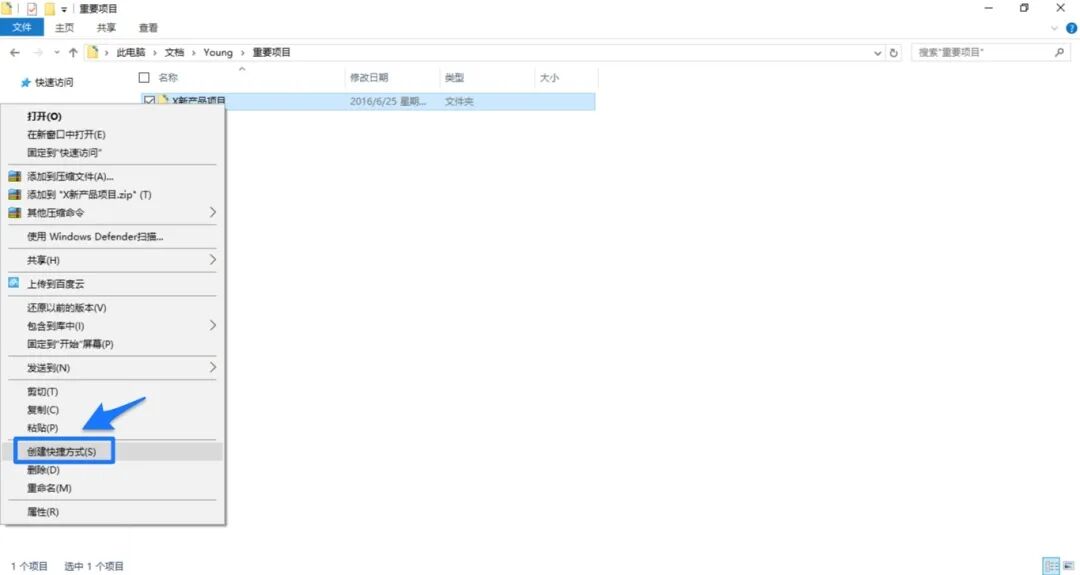Screen dimensions: 1080x575
Task: Open Explorer help question mark icon
Action: point(1071,28)
